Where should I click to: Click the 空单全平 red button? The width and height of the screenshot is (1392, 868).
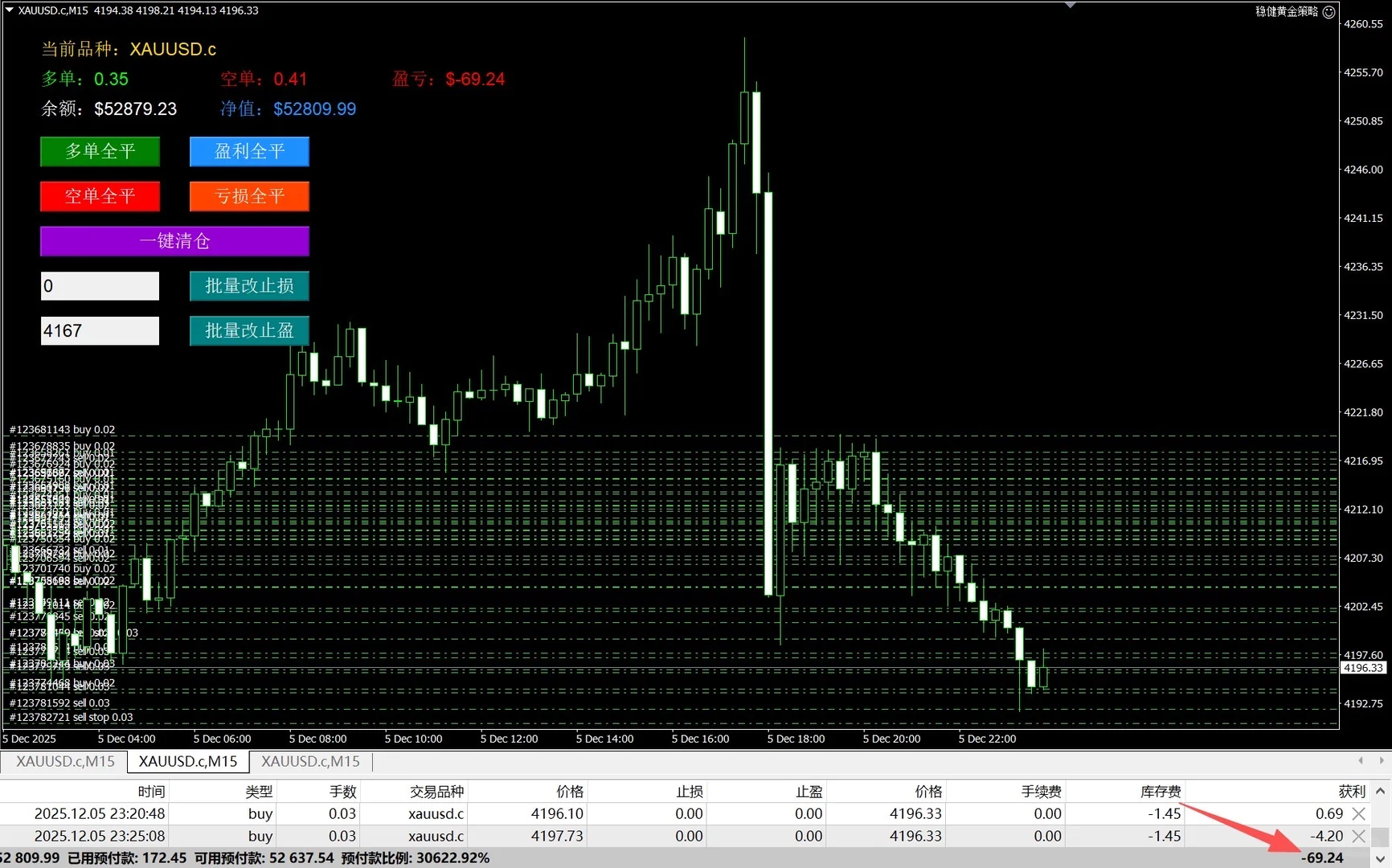click(x=100, y=196)
